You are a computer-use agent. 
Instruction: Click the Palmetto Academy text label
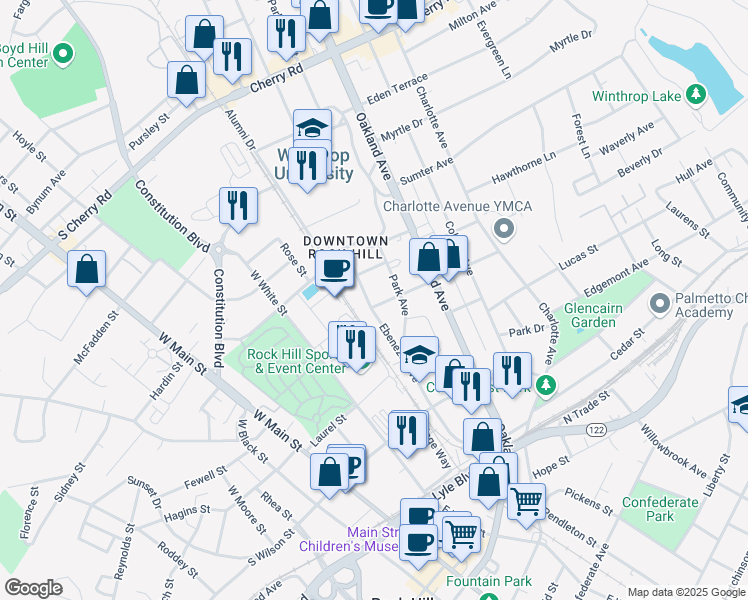click(x=710, y=305)
